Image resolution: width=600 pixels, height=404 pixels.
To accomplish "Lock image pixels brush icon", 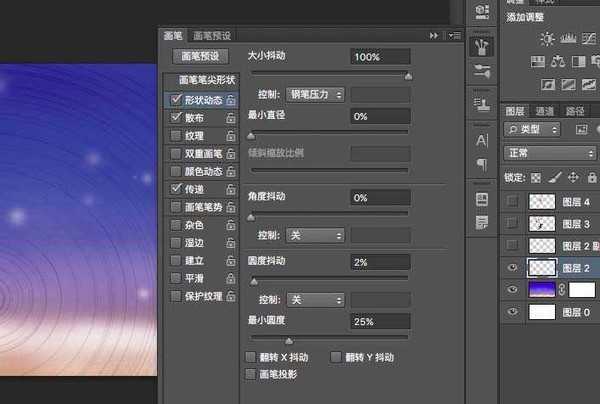I will click(555, 177).
